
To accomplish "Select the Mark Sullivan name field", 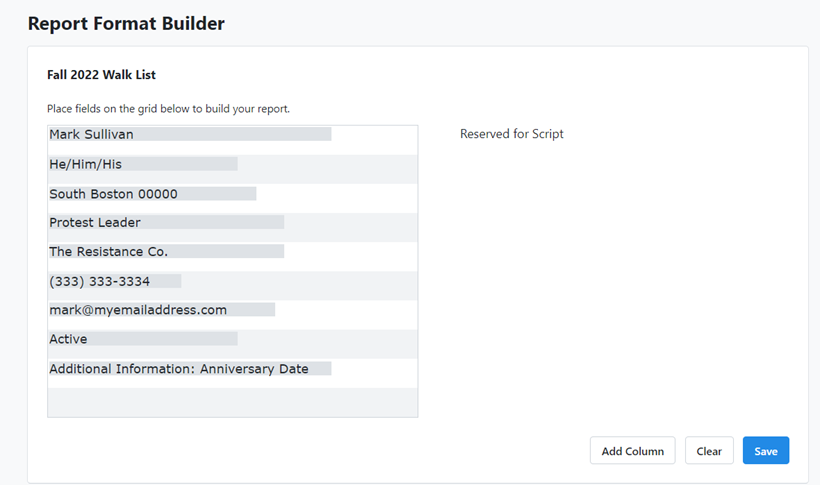I will click(x=190, y=134).
